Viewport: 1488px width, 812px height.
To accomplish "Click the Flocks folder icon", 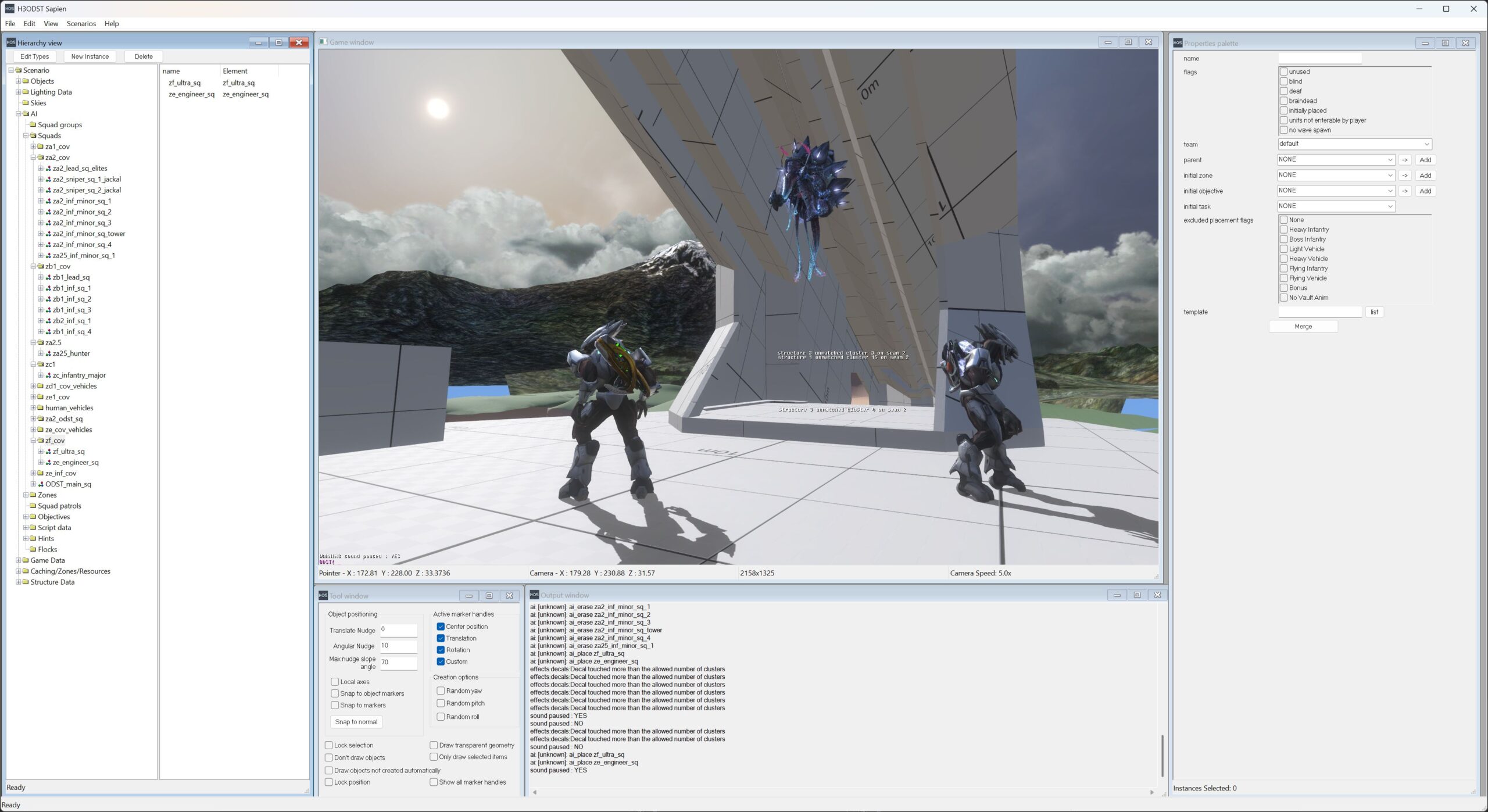I will [33, 549].
